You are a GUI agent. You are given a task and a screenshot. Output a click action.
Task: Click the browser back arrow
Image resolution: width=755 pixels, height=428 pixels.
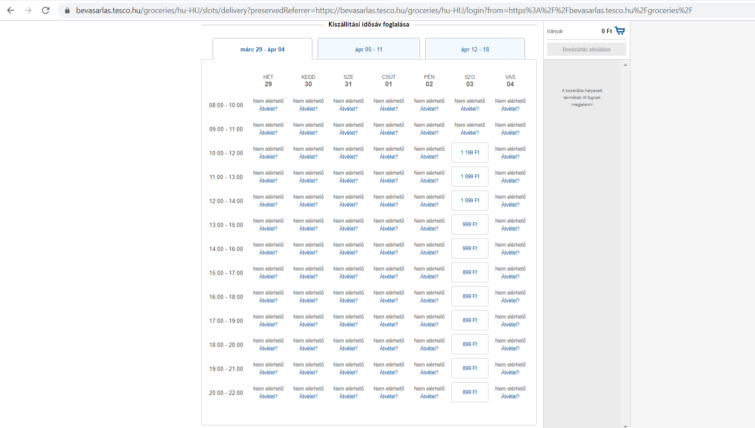coord(9,10)
